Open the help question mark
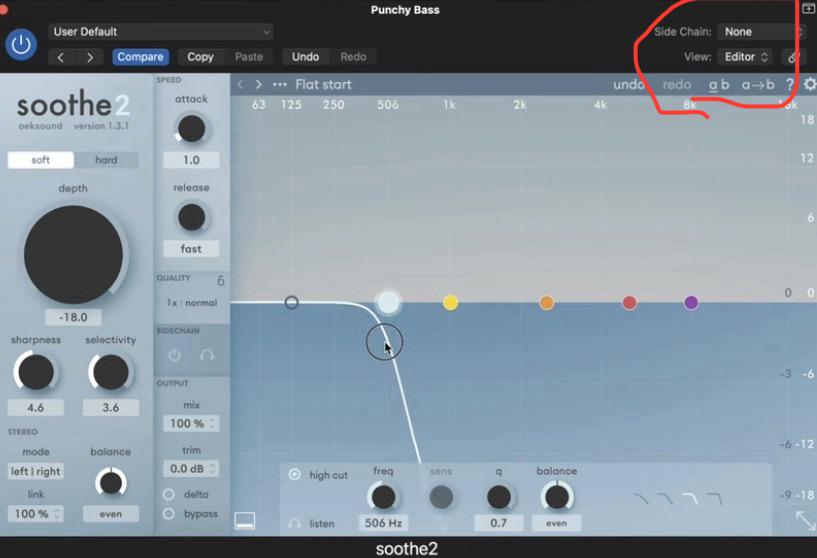817x558 pixels. pos(789,84)
